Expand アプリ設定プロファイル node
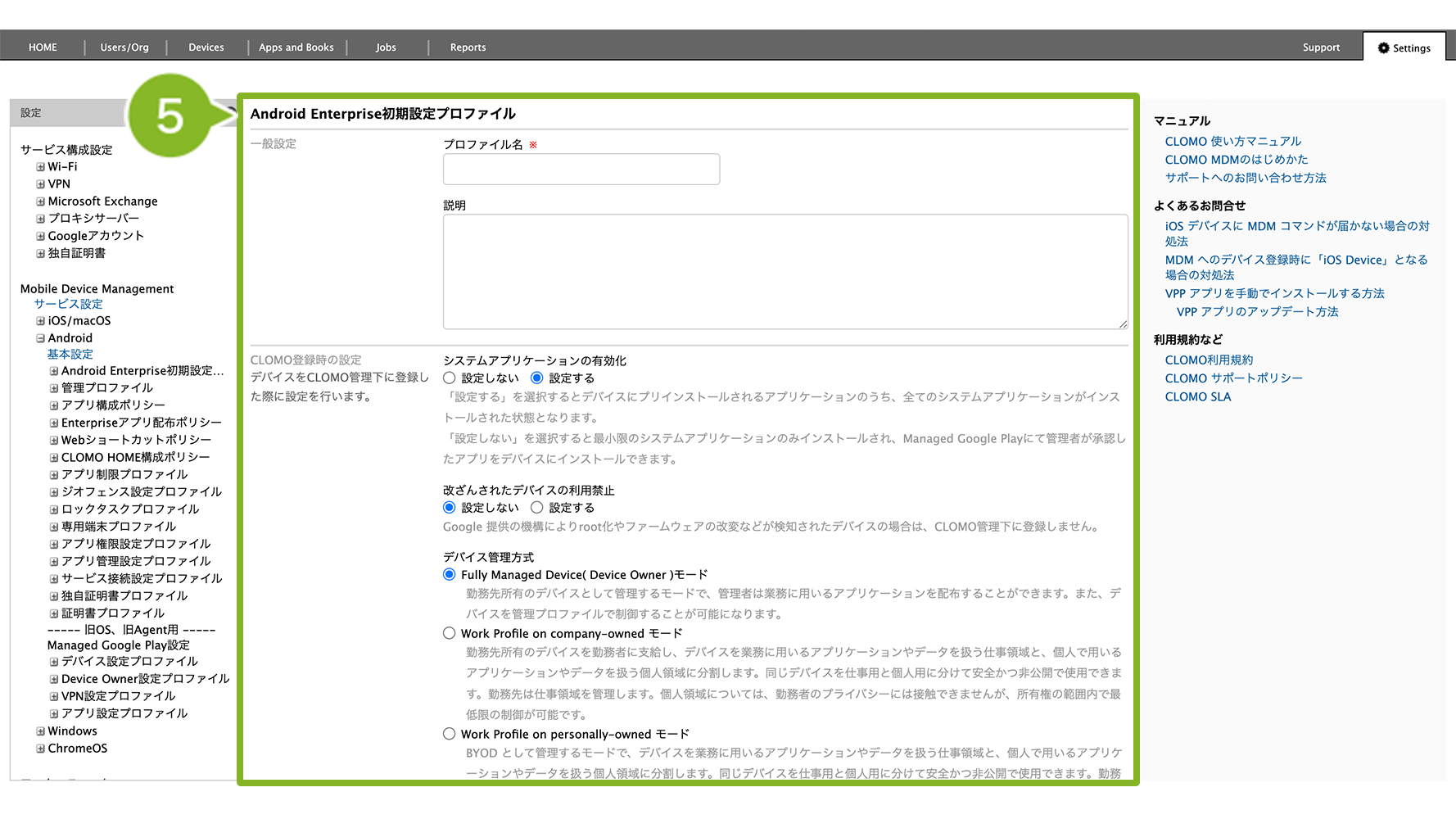The height and width of the screenshot is (819, 1456). click(54, 714)
